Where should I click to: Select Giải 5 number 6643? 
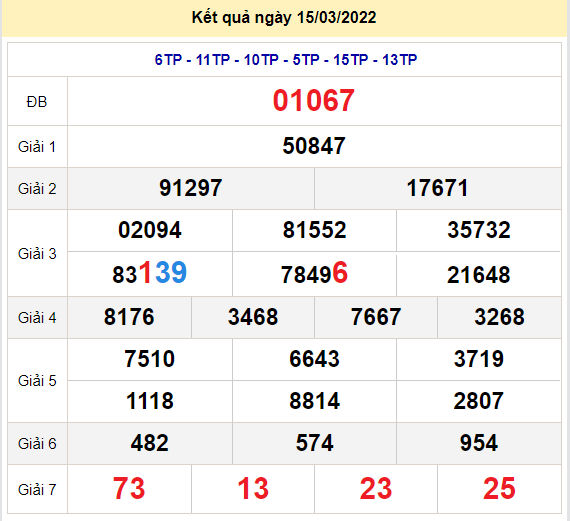(x=314, y=359)
